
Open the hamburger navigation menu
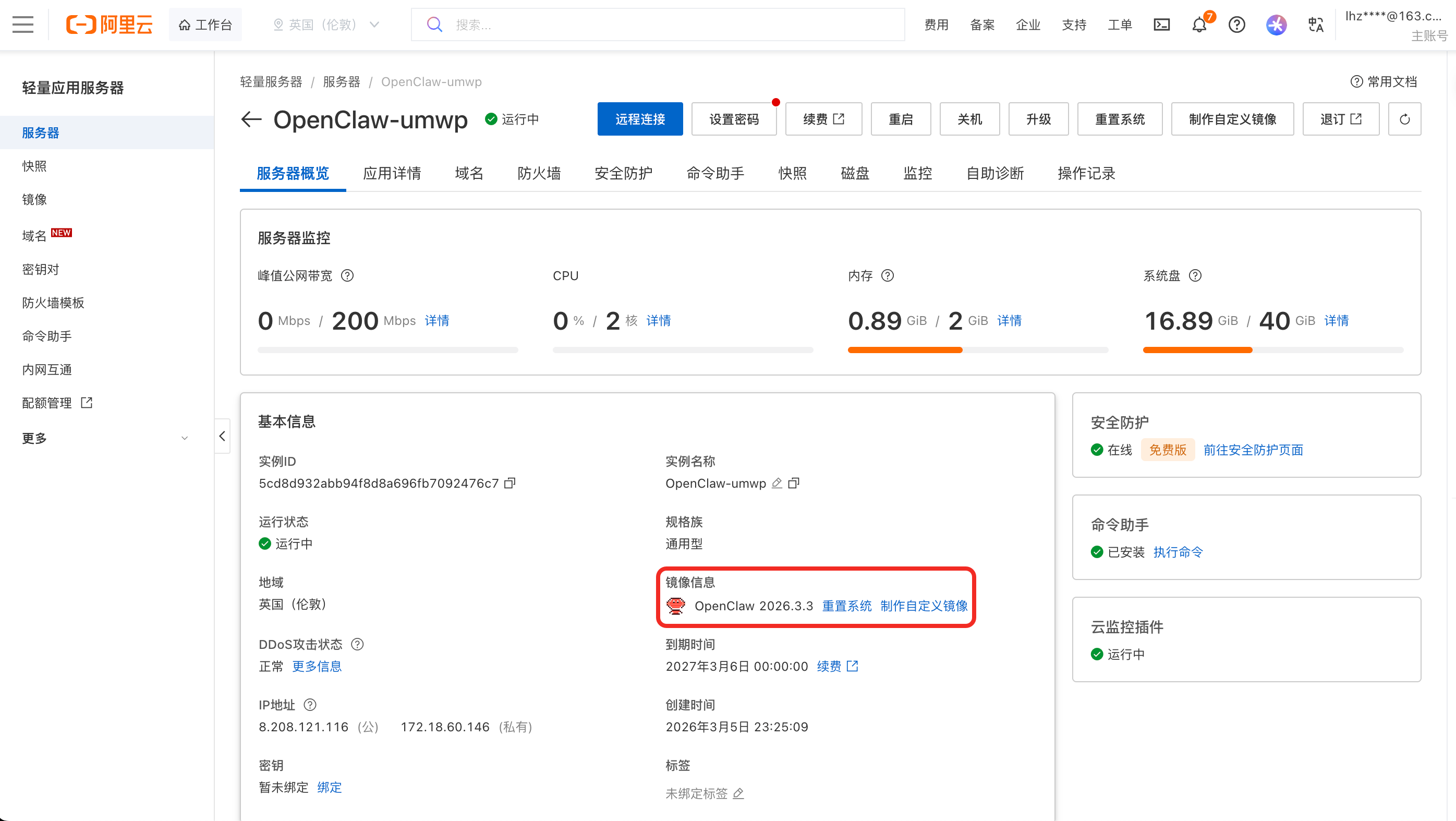point(22,25)
